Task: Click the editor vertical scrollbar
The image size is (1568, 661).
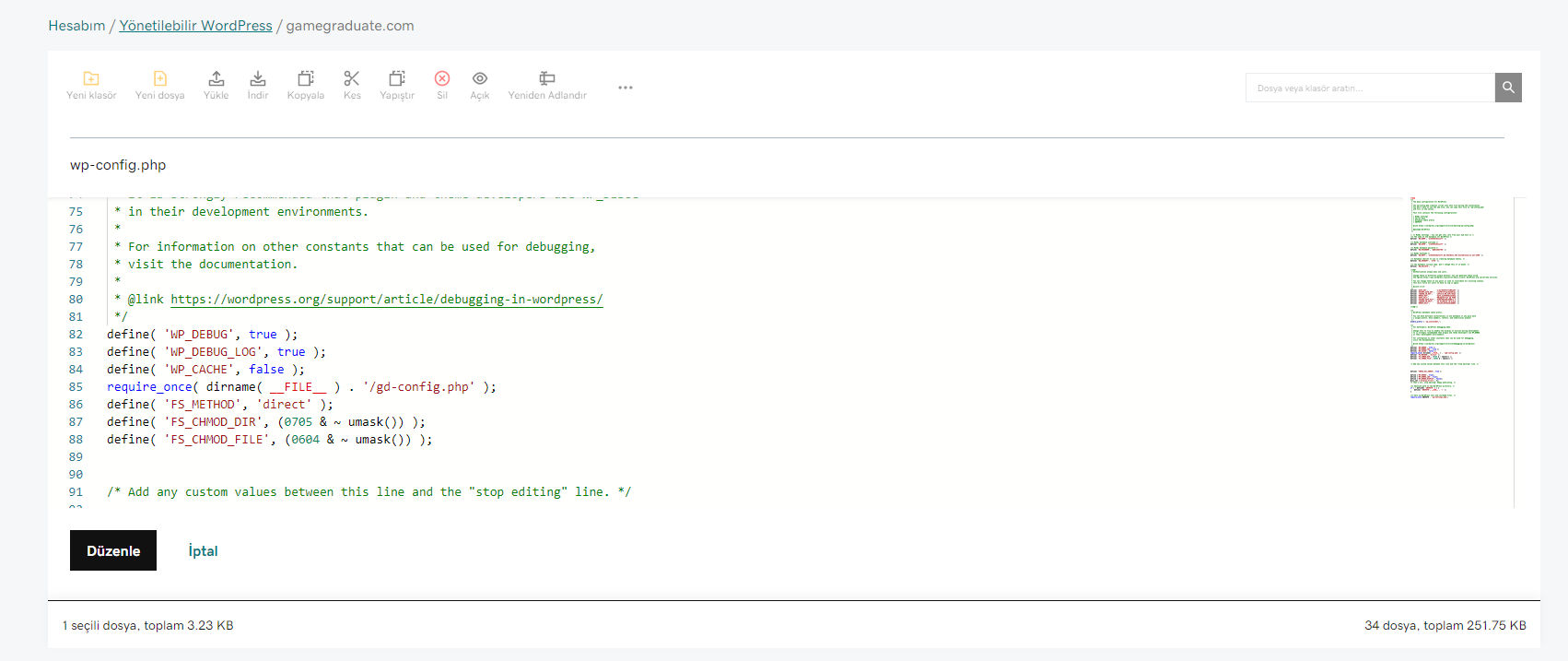Action: tap(1520, 352)
